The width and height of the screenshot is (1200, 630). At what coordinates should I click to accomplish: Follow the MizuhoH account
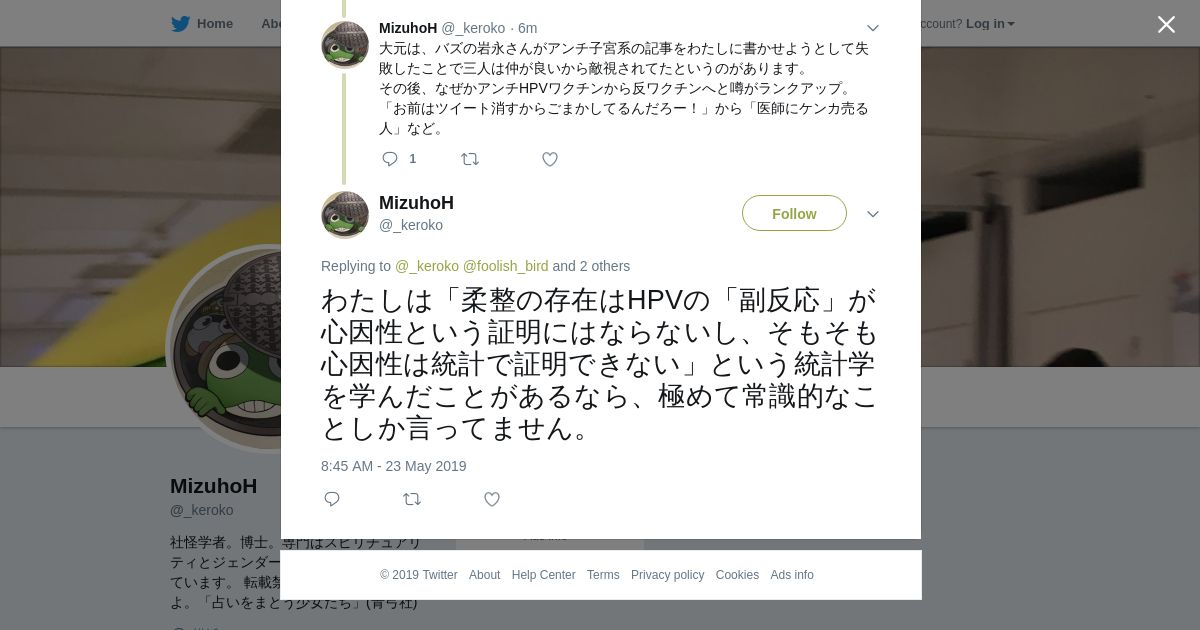click(794, 214)
